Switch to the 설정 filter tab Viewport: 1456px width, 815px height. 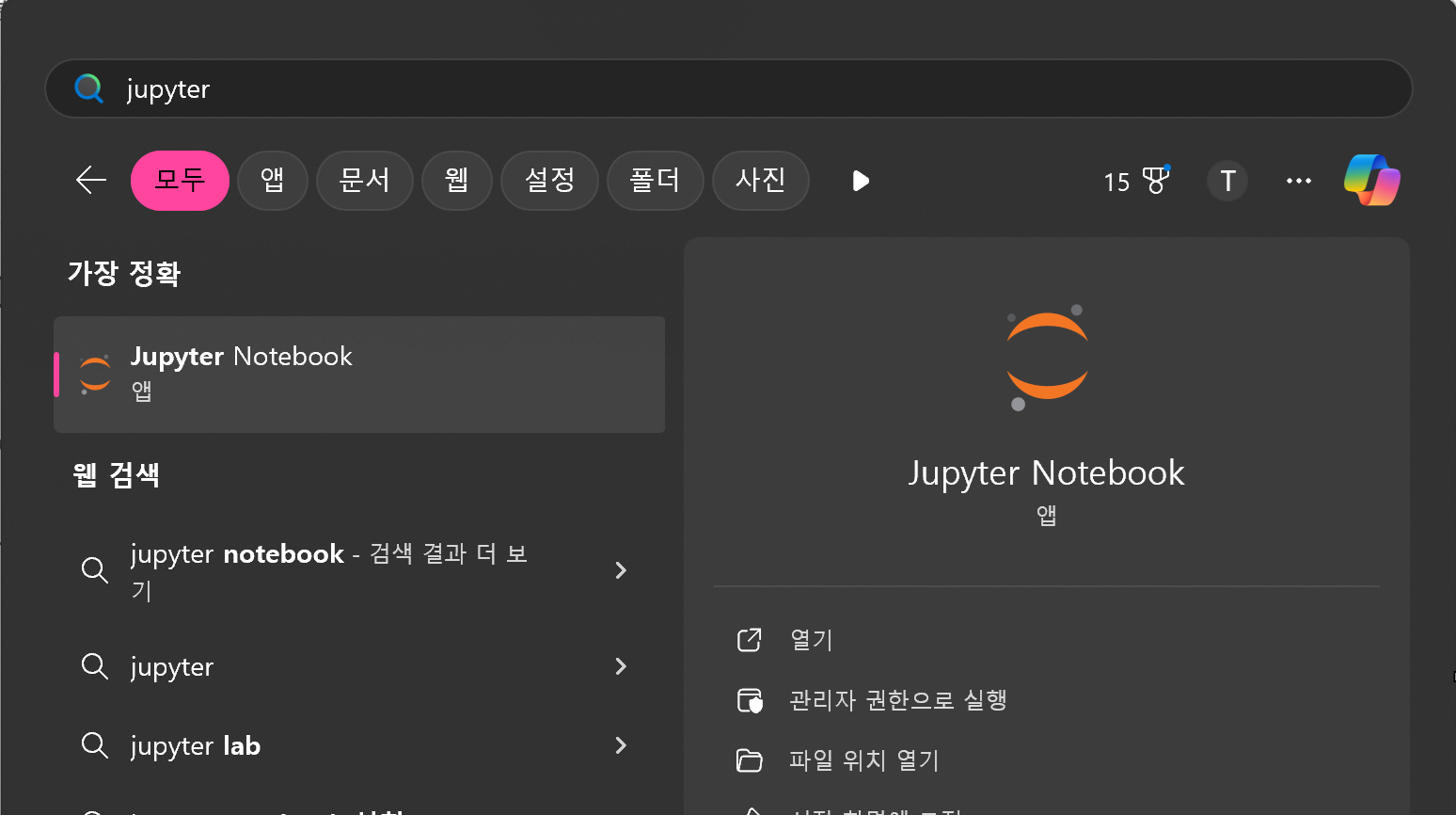[549, 180]
